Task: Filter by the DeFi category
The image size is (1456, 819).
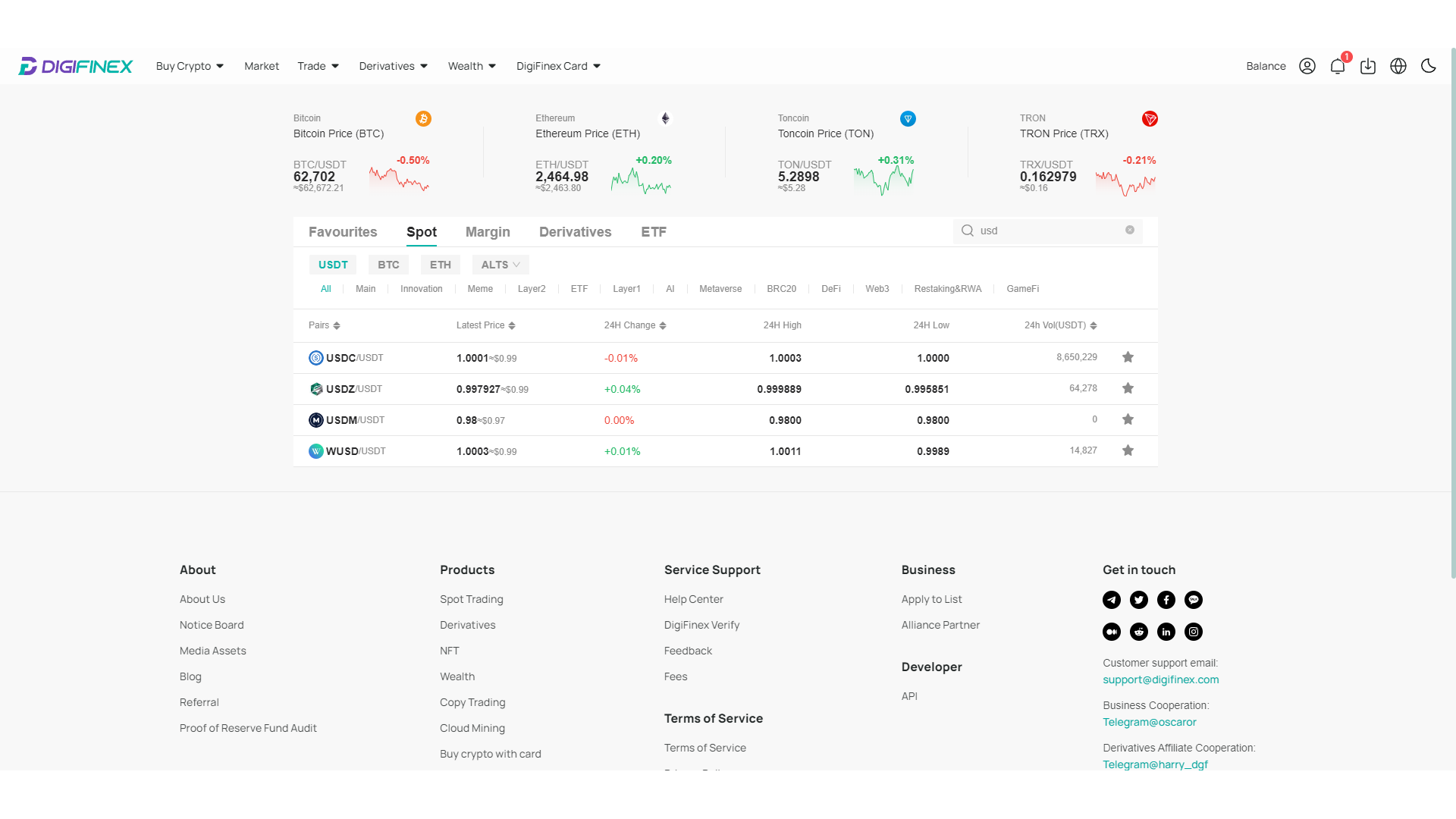Action: point(831,289)
